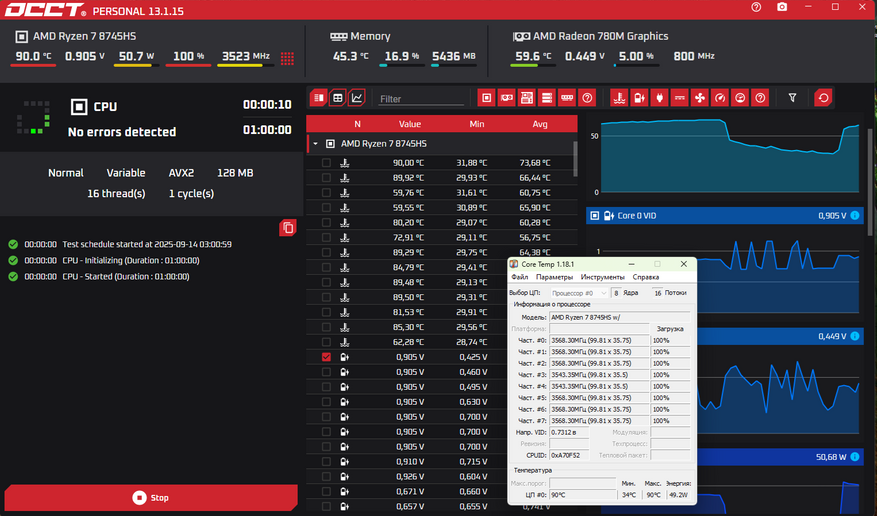This screenshot has height=516, width=877.
Task: Check the box for the 59,76 °C row
Action: coord(326,192)
